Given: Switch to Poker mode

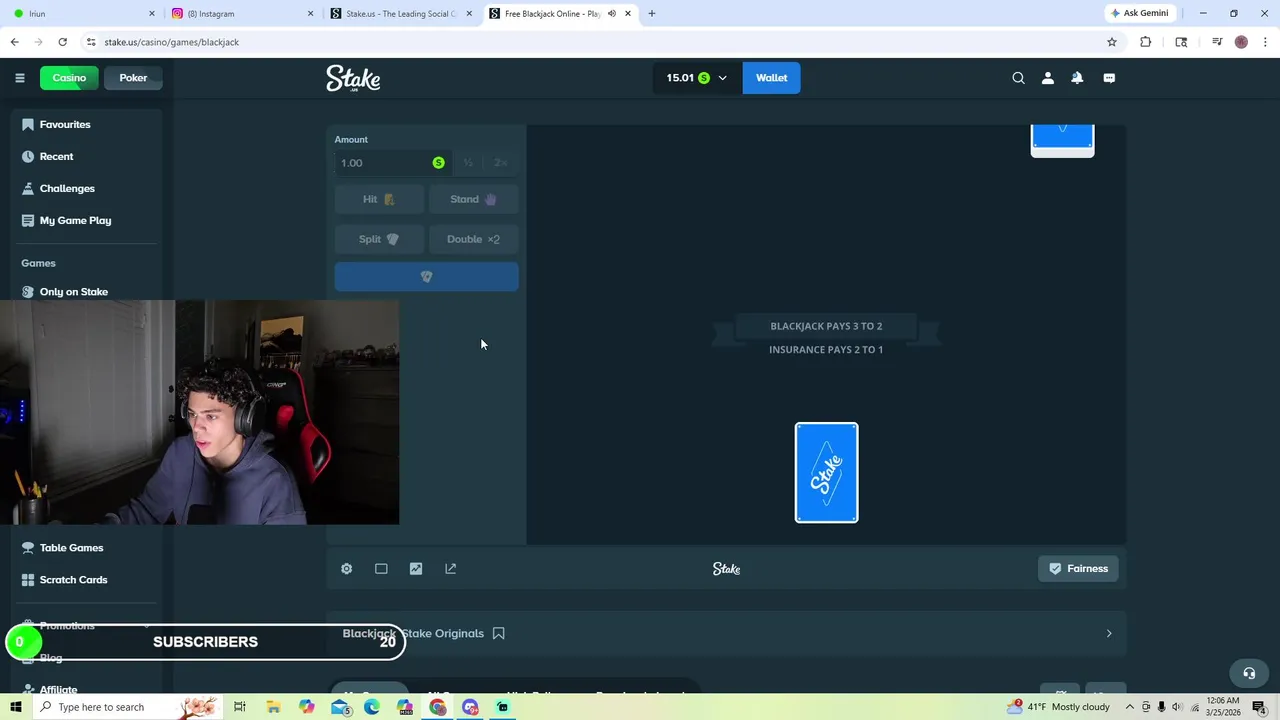Looking at the screenshot, I should click(x=133, y=78).
